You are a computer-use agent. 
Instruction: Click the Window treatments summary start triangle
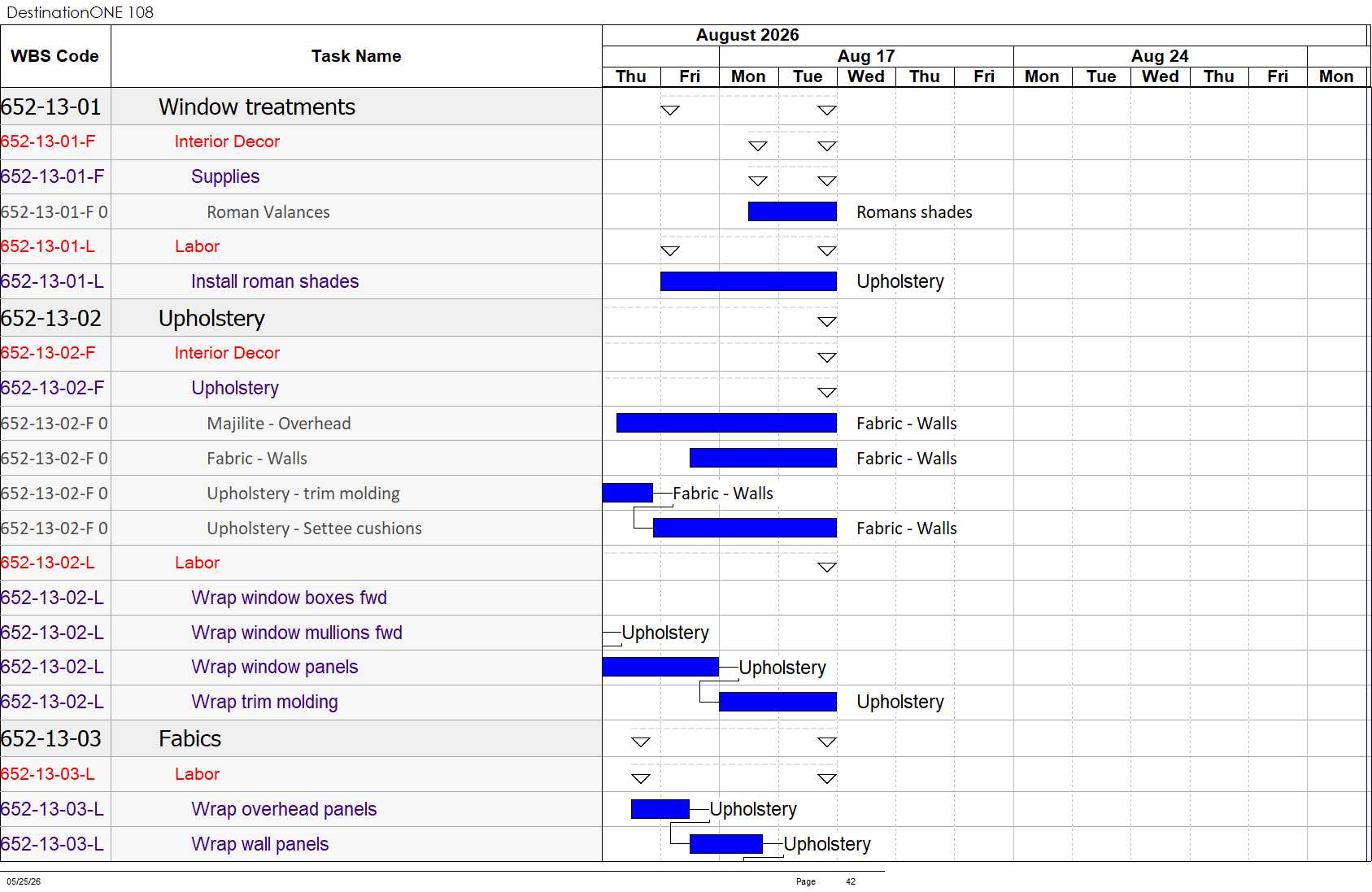(670, 111)
